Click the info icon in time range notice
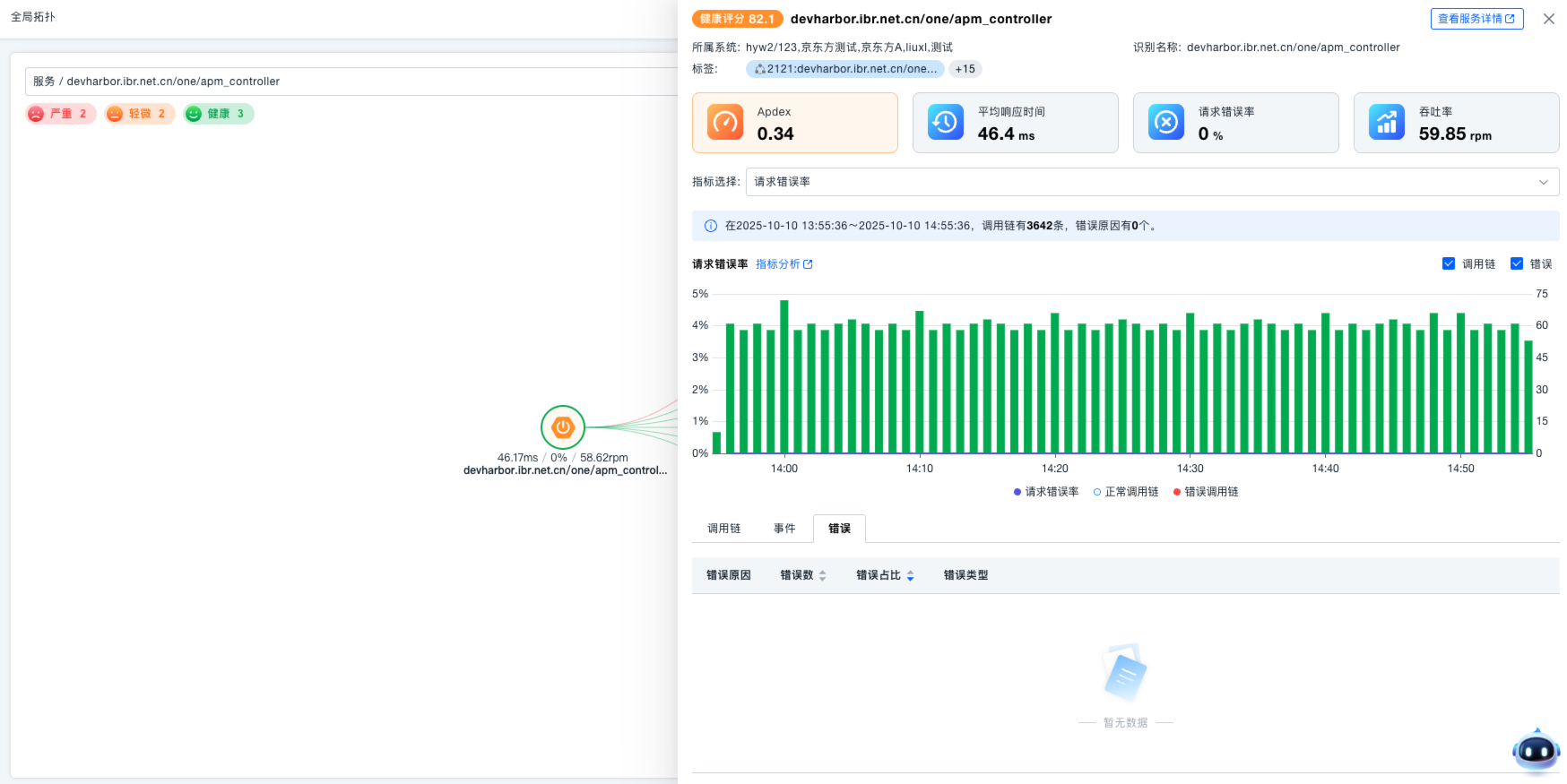The height and width of the screenshot is (784, 1567). tap(711, 226)
